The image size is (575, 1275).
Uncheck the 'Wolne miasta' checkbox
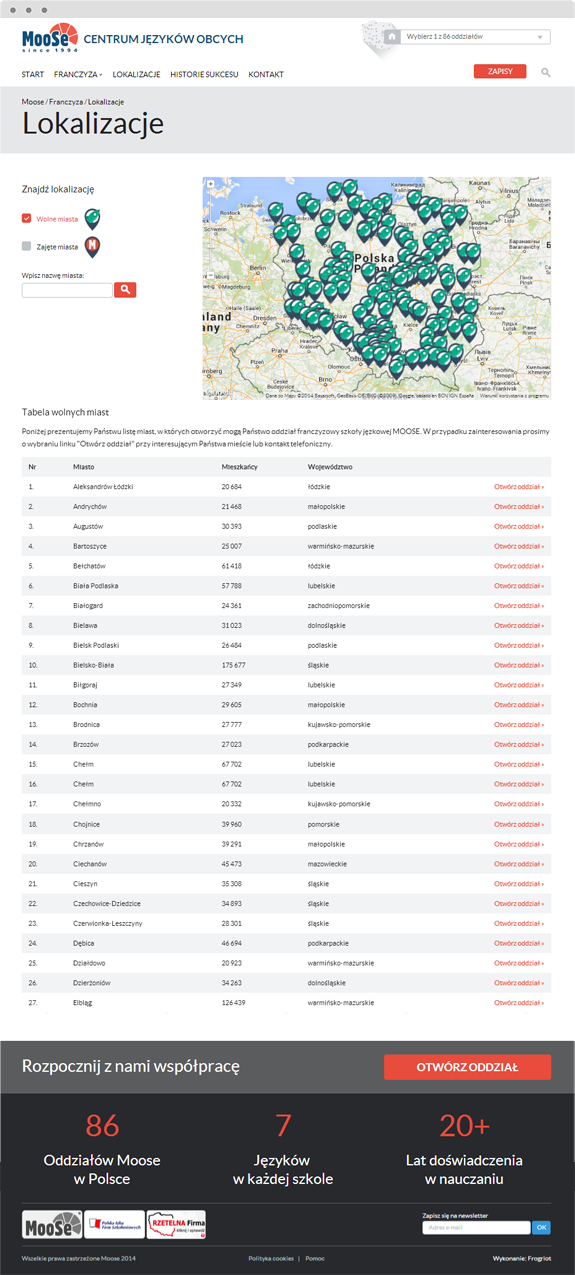[x=27, y=218]
